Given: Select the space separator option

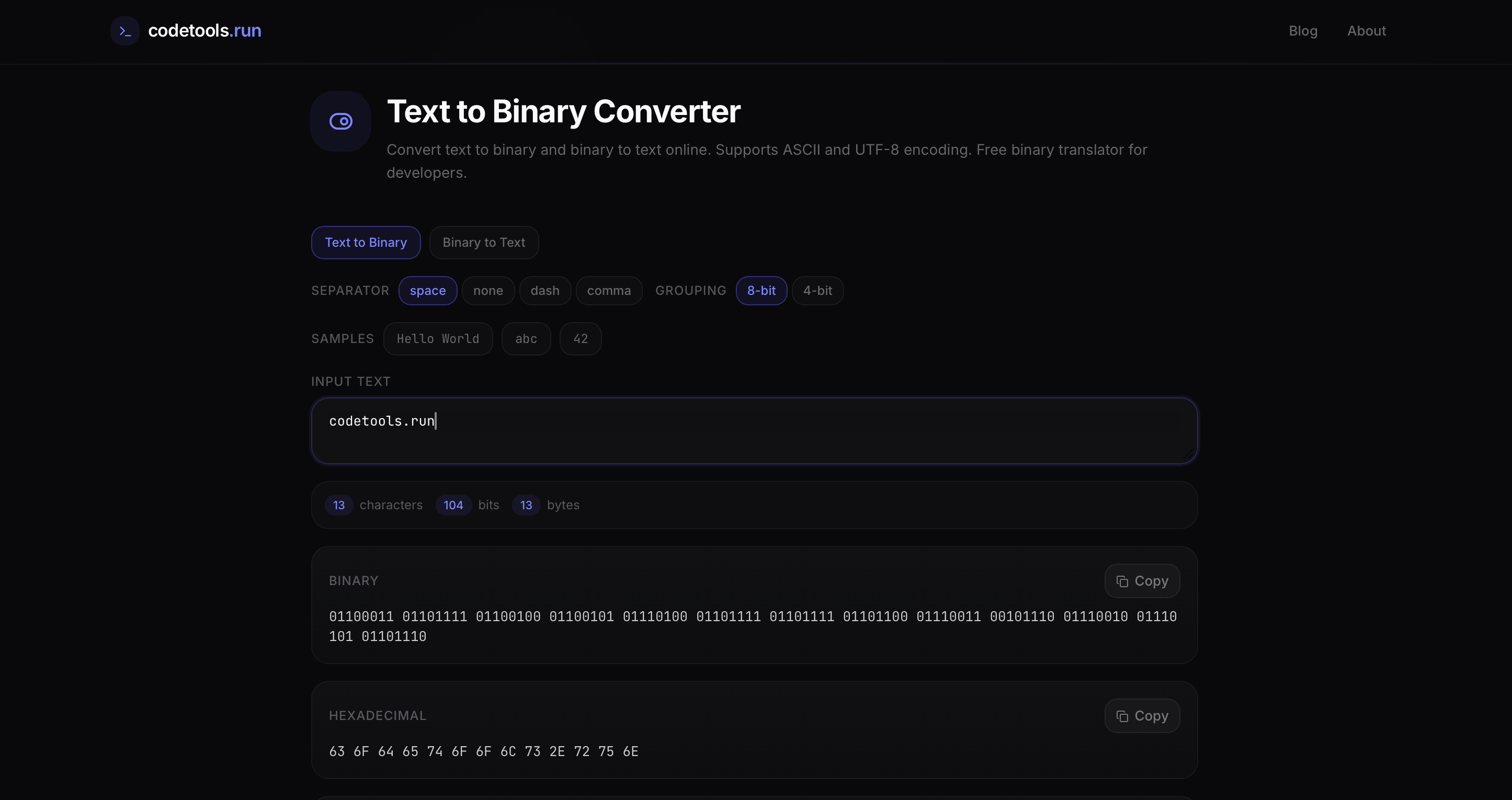Looking at the screenshot, I should coord(428,291).
